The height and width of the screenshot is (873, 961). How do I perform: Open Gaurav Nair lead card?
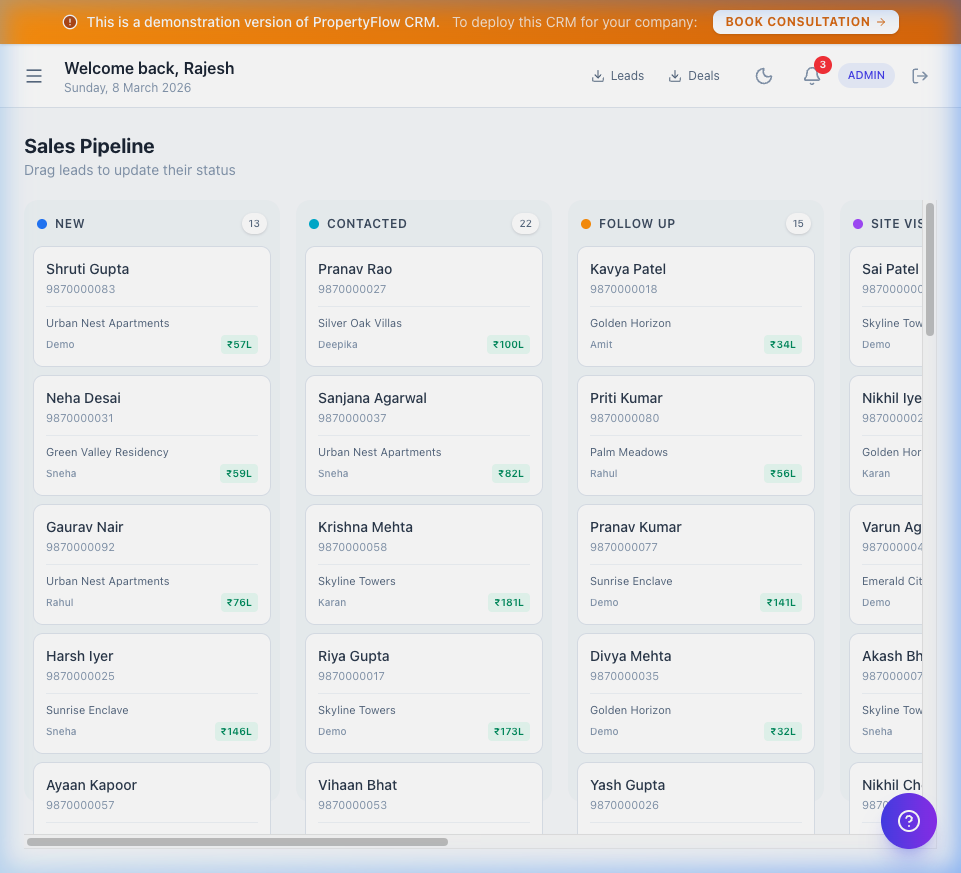point(152,564)
